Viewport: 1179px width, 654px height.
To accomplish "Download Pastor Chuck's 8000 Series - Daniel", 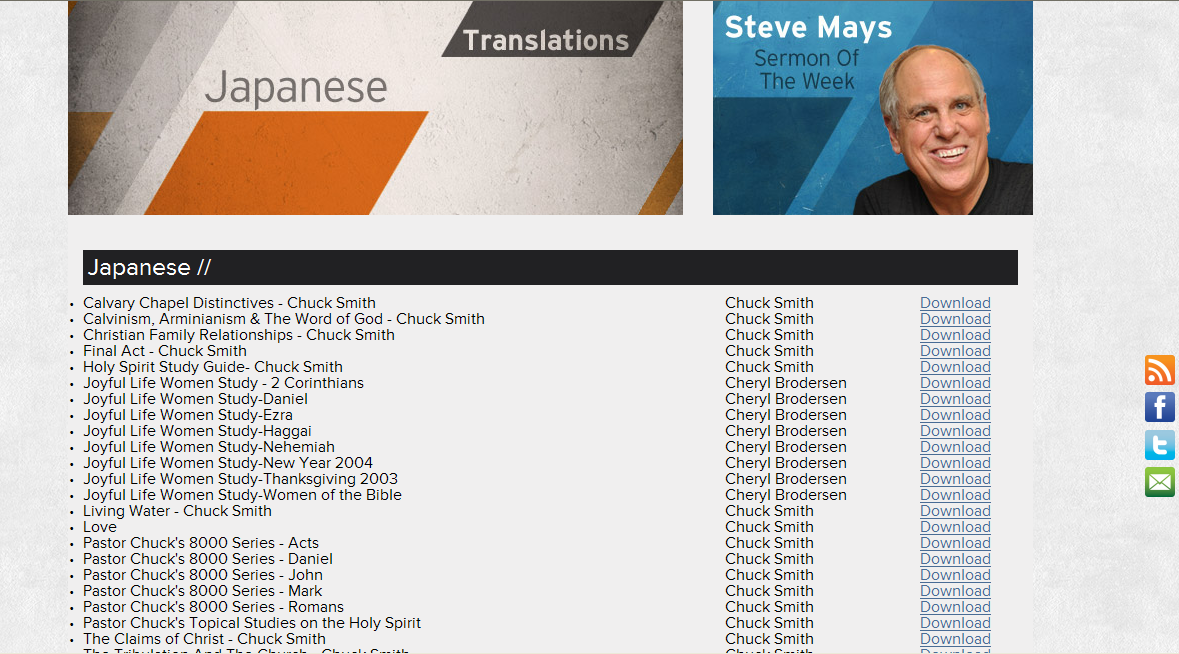I will coord(955,559).
